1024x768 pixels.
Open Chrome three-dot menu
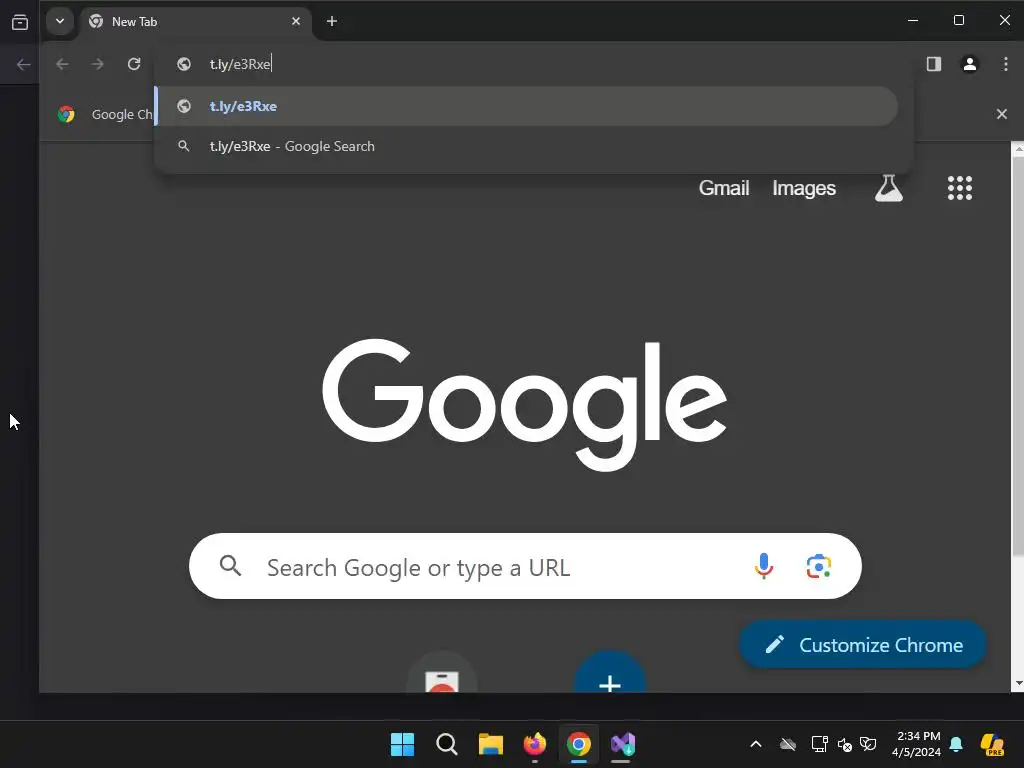coord(1006,64)
